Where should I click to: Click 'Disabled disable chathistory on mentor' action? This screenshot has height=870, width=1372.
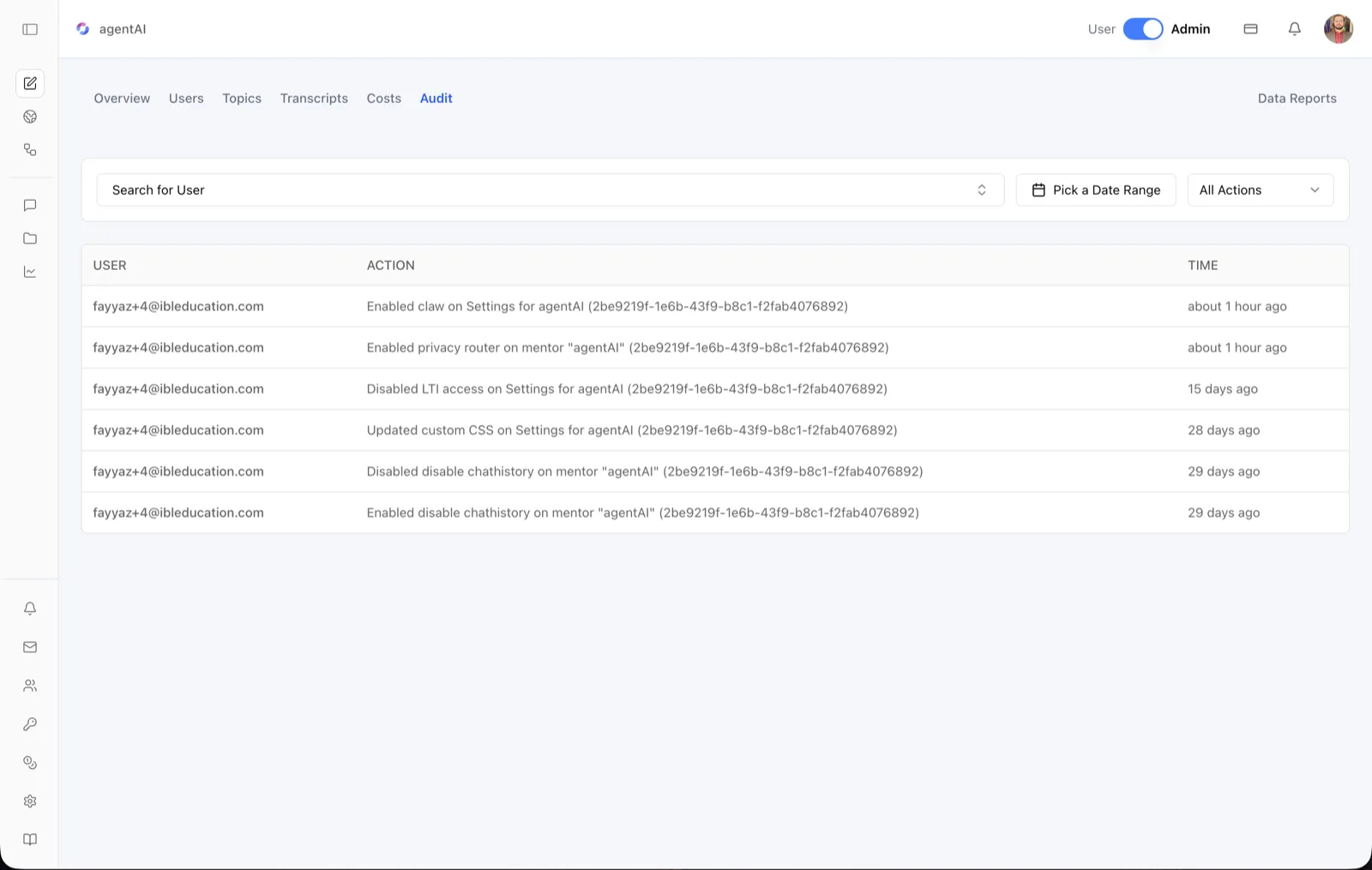coord(645,471)
